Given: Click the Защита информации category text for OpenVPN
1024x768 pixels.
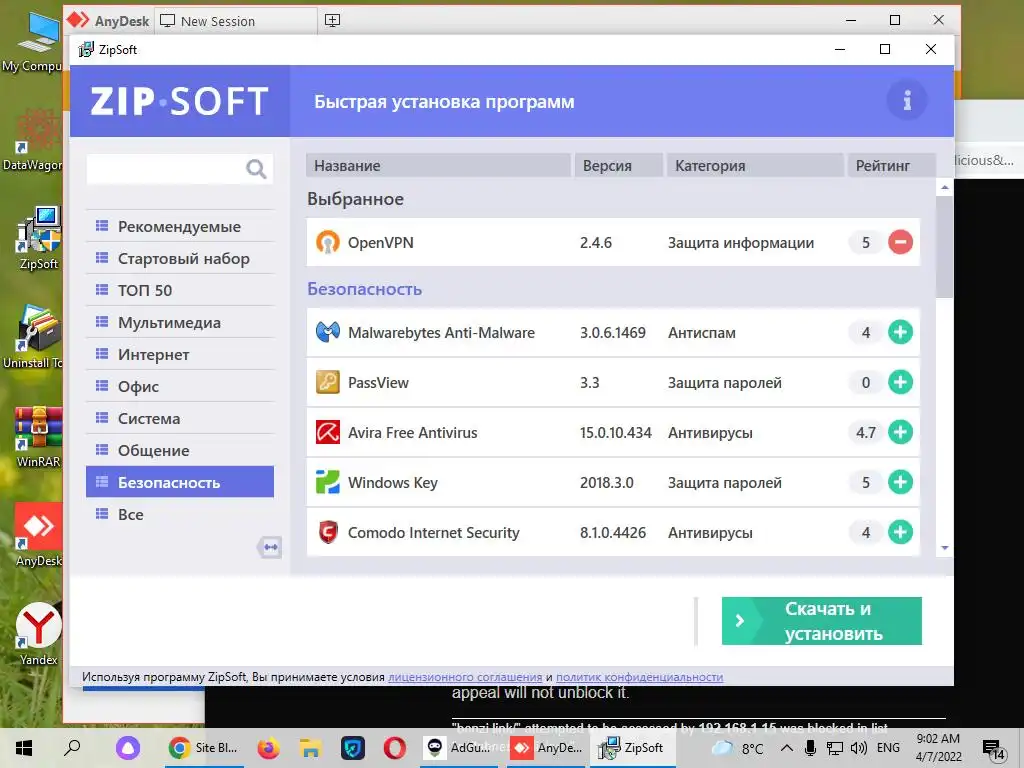Looking at the screenshot, I should (741, 243).
